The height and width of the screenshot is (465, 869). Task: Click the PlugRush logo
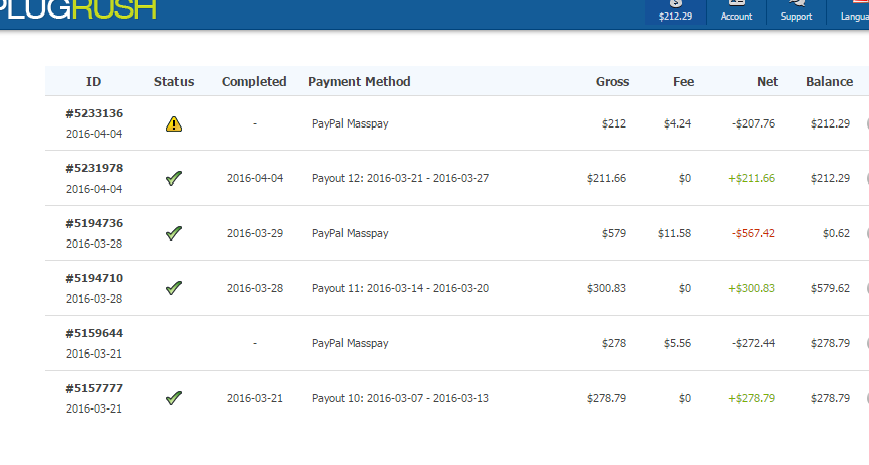(78, 10)
